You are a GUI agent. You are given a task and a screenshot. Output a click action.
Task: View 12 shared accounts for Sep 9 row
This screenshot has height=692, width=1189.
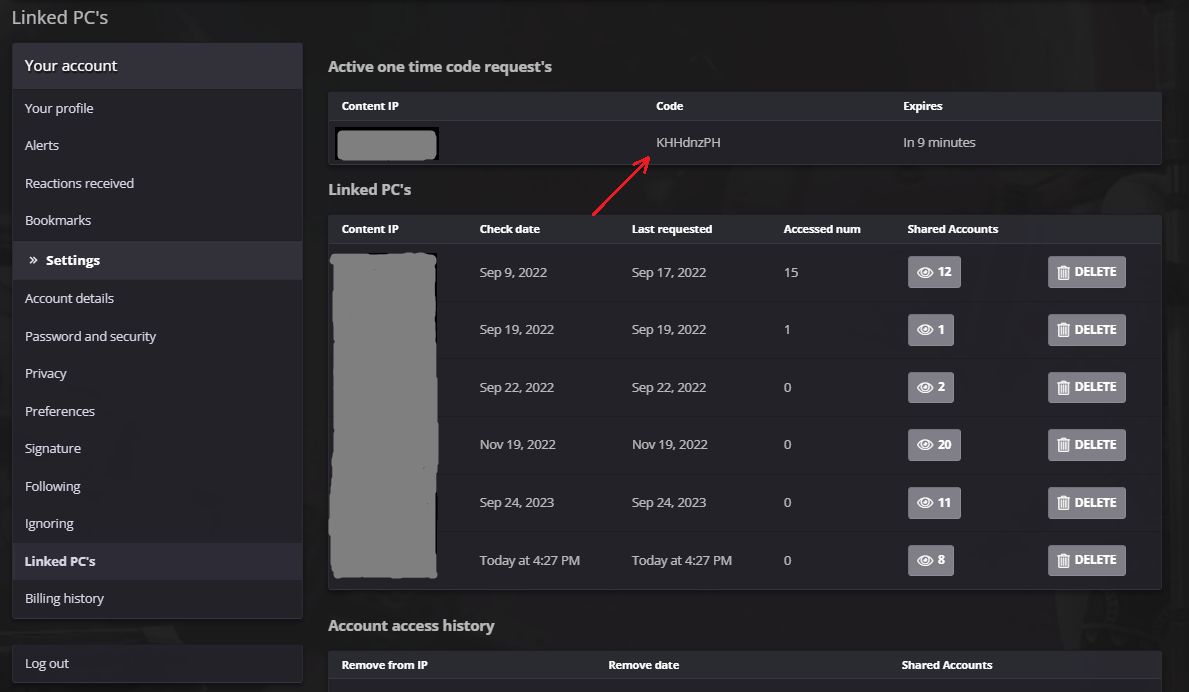pyautogui.click(x=934, y=272)
